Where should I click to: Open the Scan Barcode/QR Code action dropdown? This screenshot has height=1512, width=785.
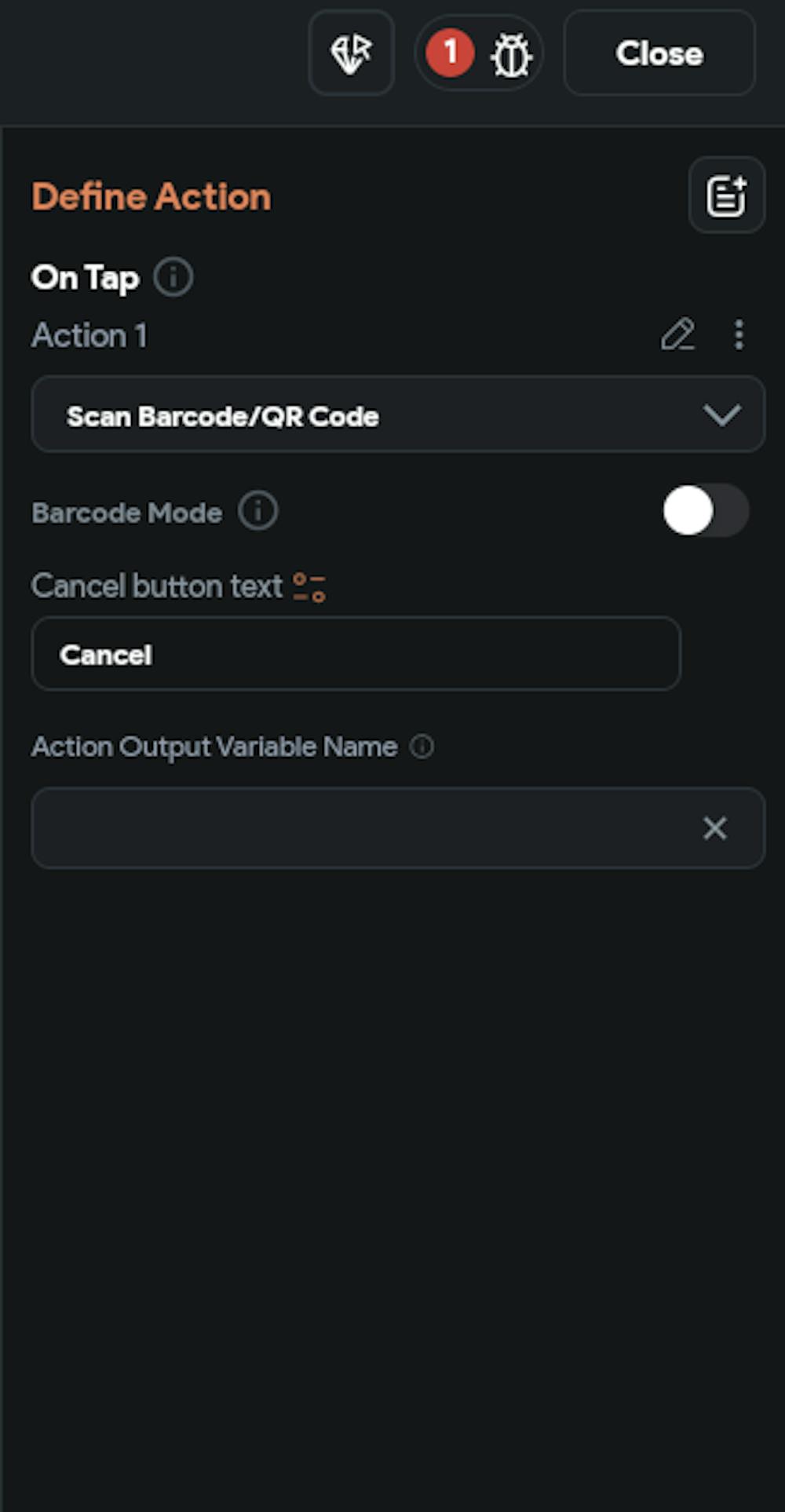377,415
